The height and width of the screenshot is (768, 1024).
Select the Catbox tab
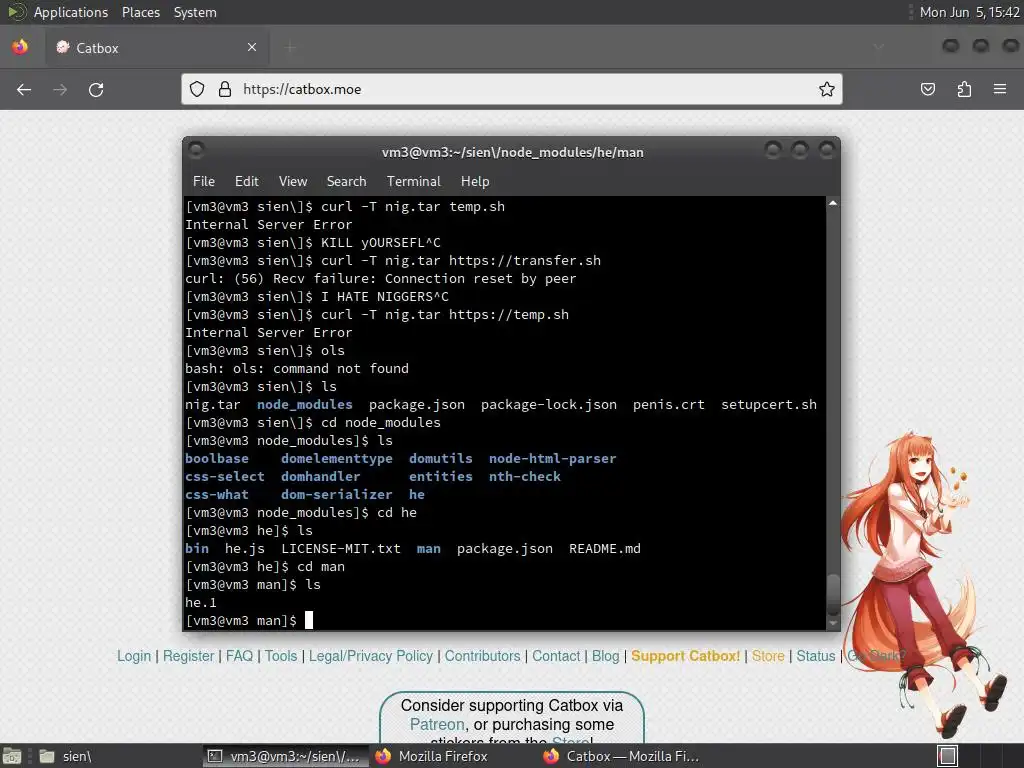click(x=157, y=47)
